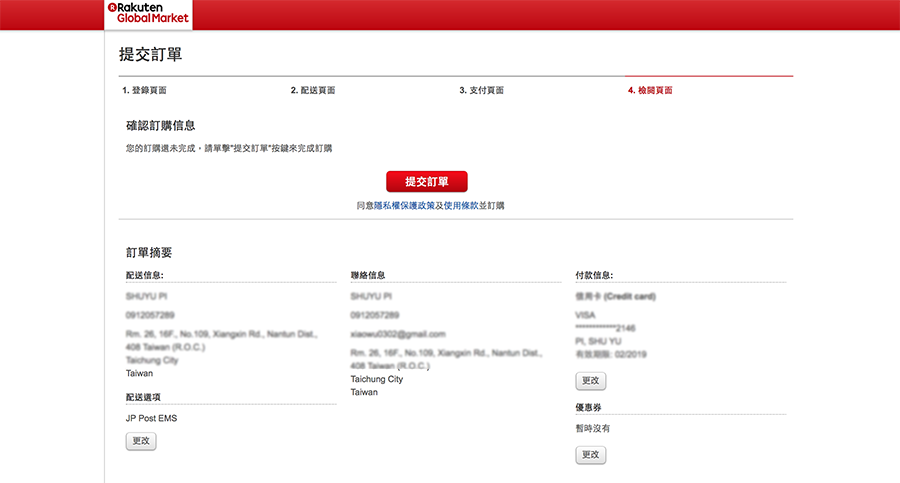Image resolution: width=900 pixels, height=483 pixels.
Task: Click the 付款信息 section label
Action: point(595,275)
